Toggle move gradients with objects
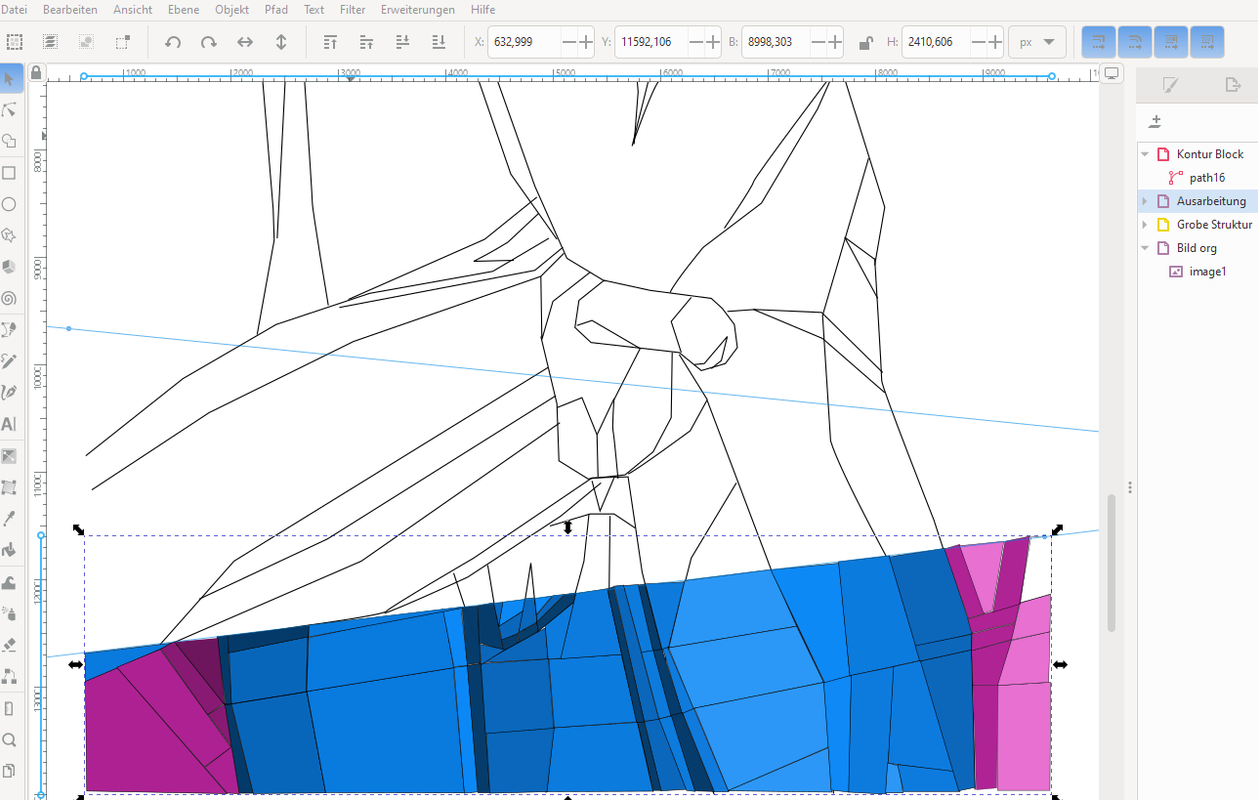 point(1171,42)
